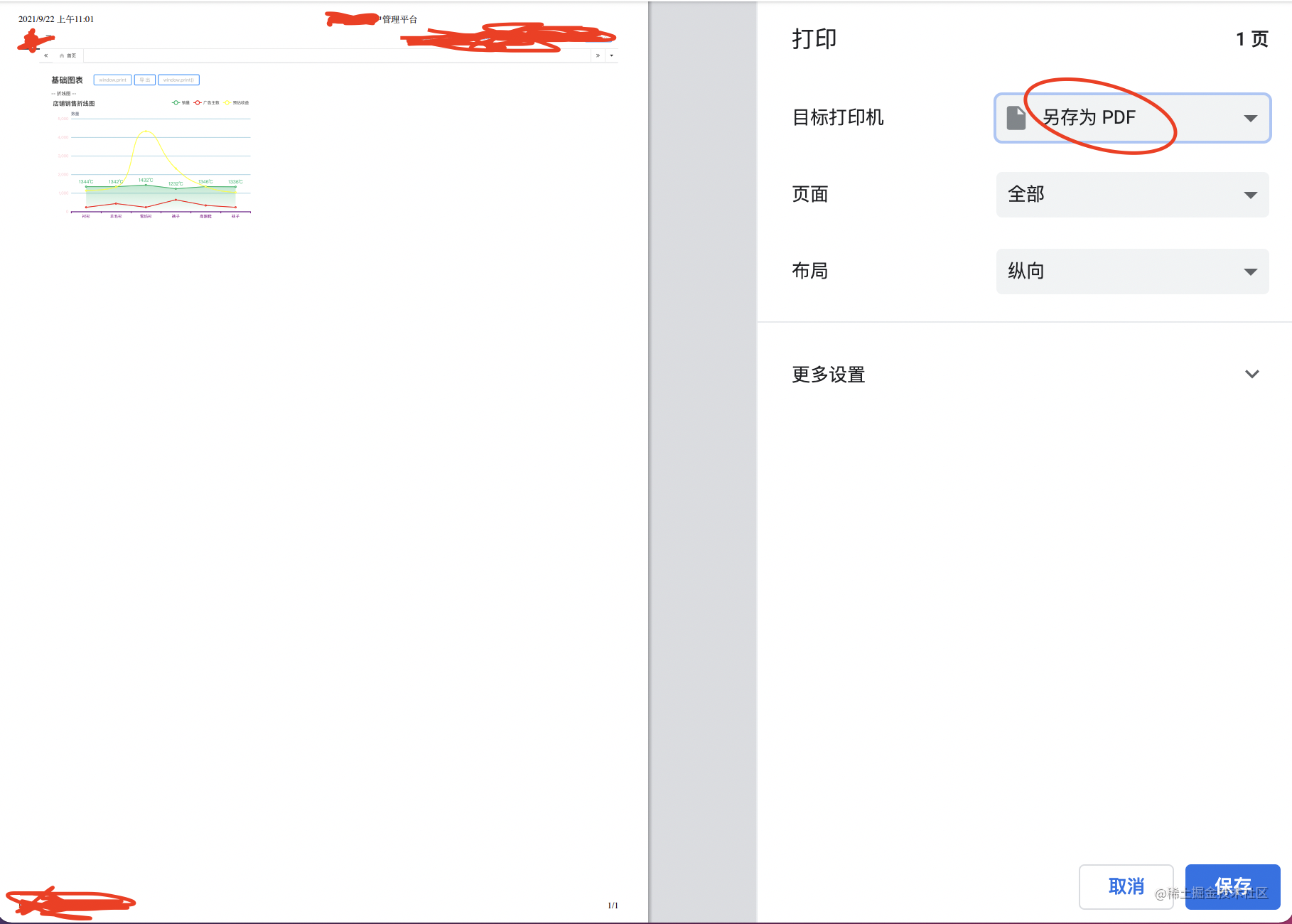This screenshot has height=924, width=1292.
Task: Select the 首页 tab in preview
Action: 69,55
